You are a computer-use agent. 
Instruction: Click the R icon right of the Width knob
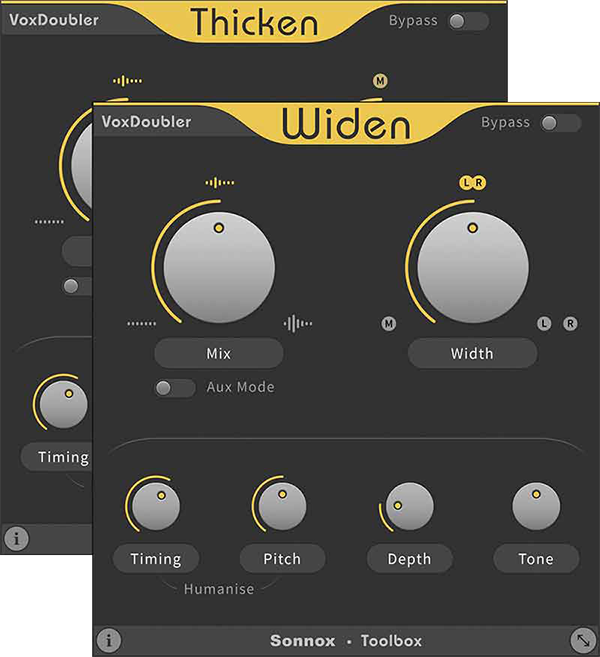pos(570,323)
